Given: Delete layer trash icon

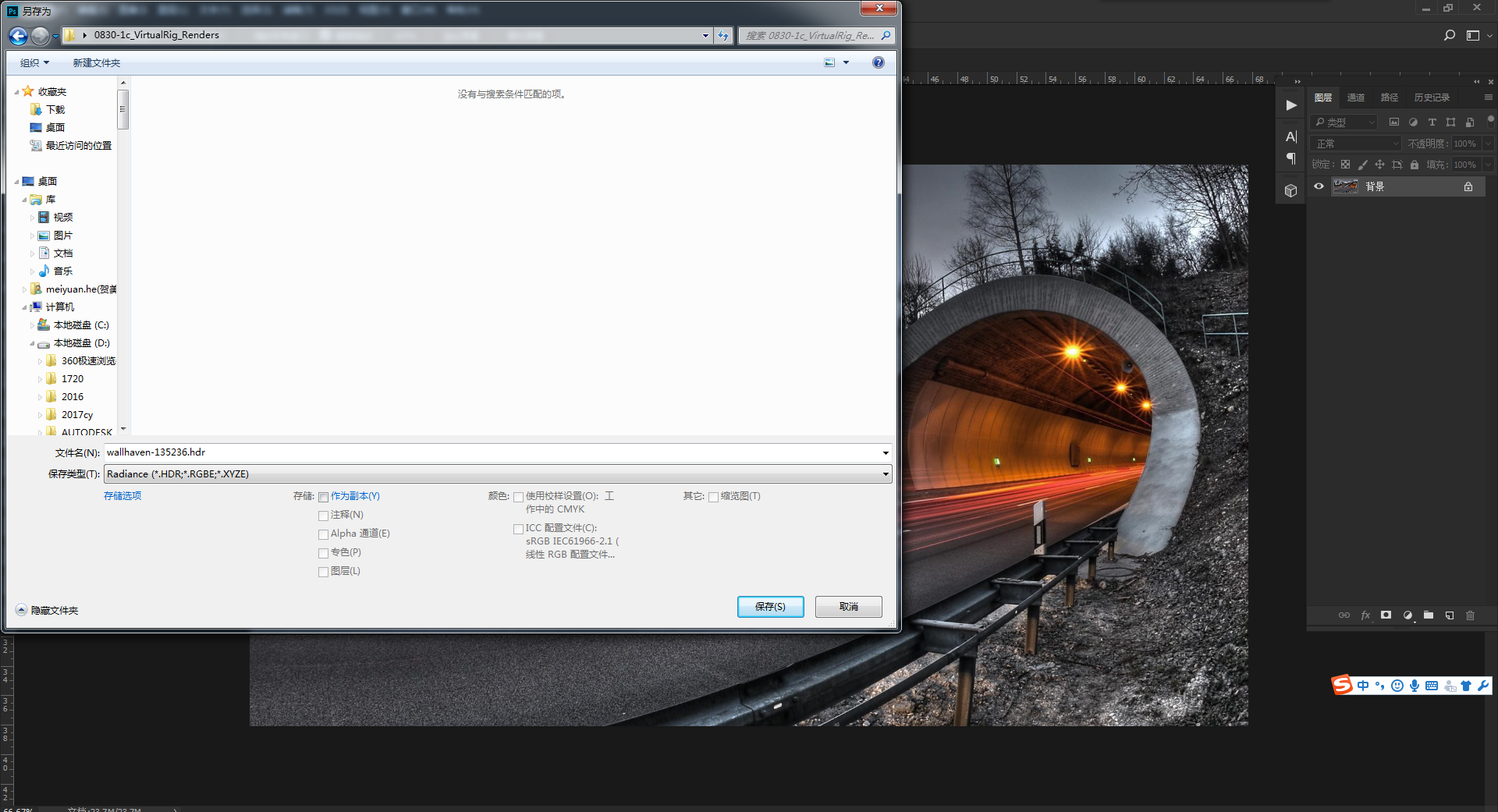Looking at the screenshot, I should (x=1471, y=615).
